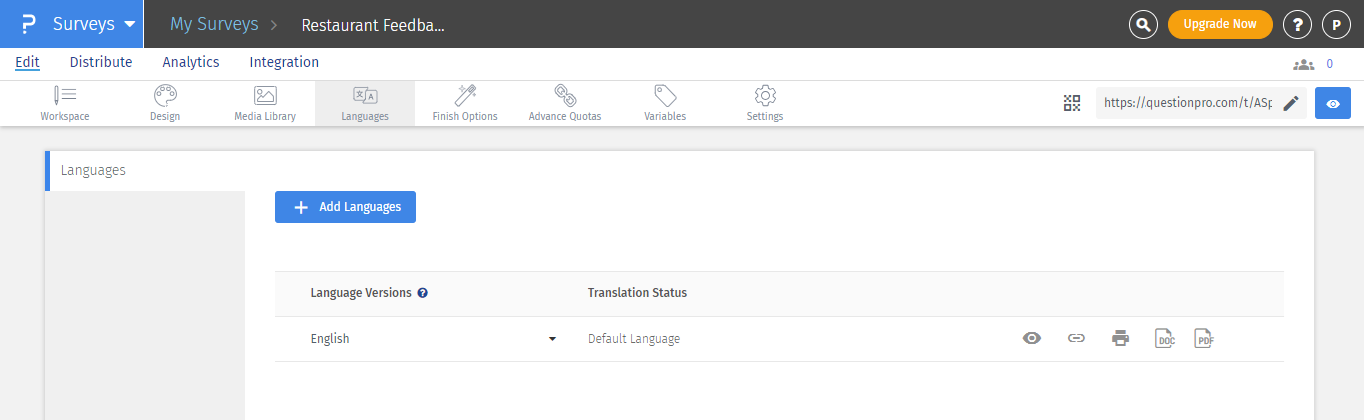Open the Workspace toolbar icon
The image size is (1364, 420).
65,96
